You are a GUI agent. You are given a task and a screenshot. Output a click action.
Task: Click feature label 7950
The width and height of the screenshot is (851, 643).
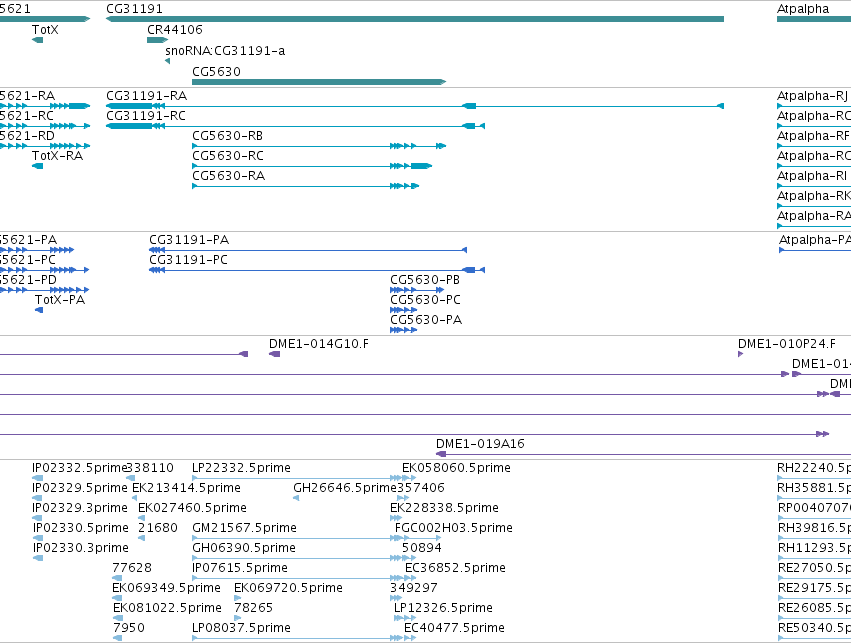pyautogui.click(x=129, y=628)
